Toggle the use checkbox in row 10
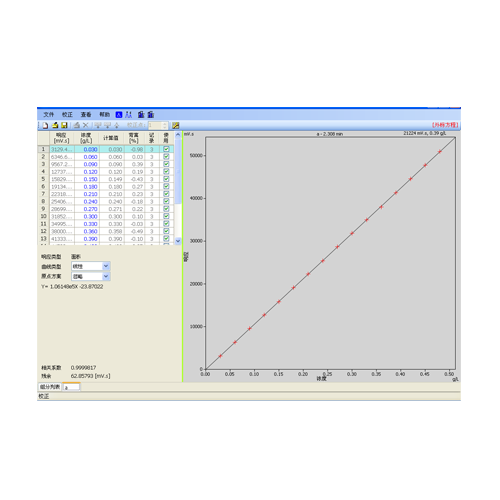This screenshot has width=500, height=500. [x=166, y=216]
